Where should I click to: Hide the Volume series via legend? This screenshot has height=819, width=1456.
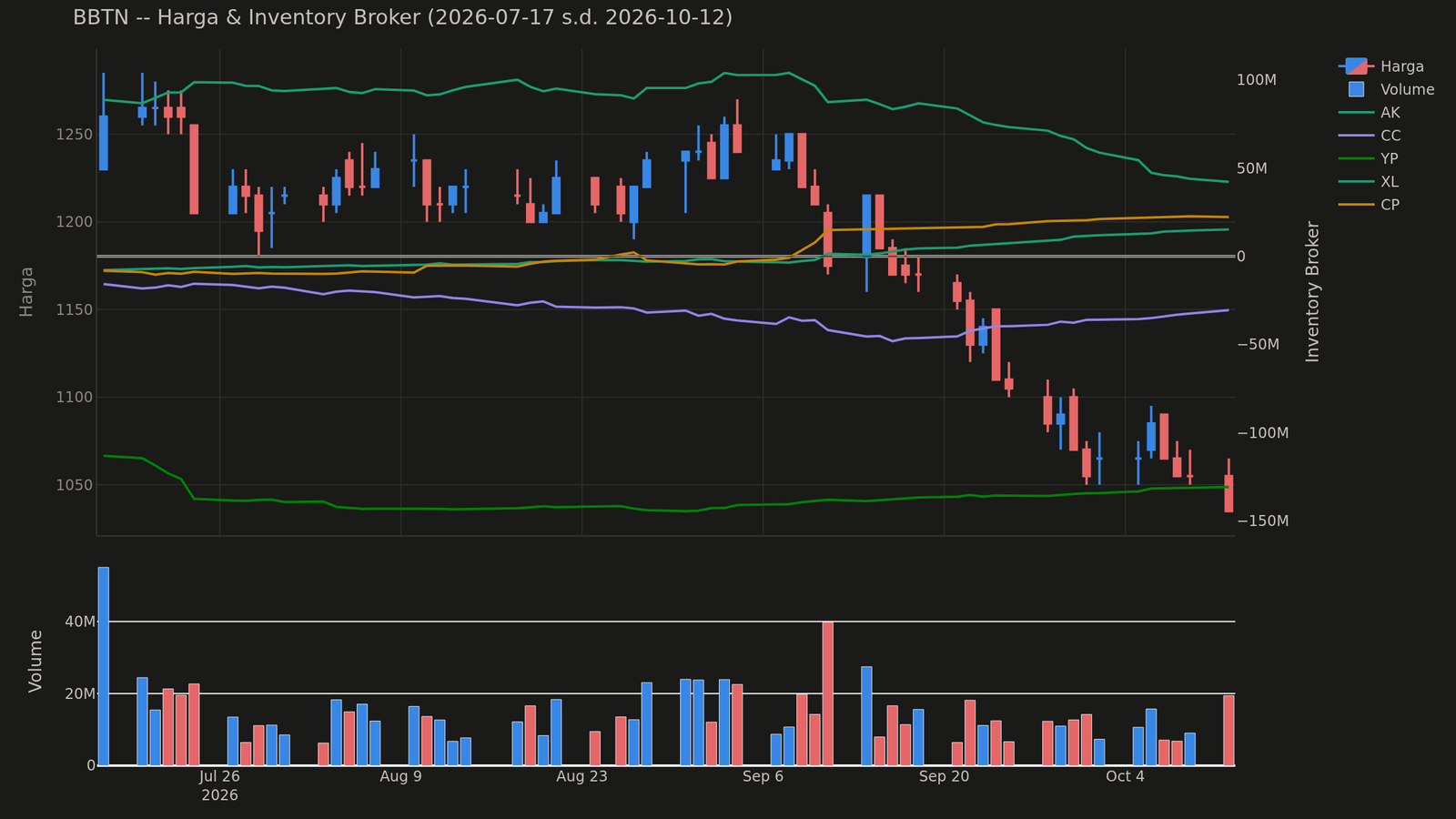coord(1386,89)
